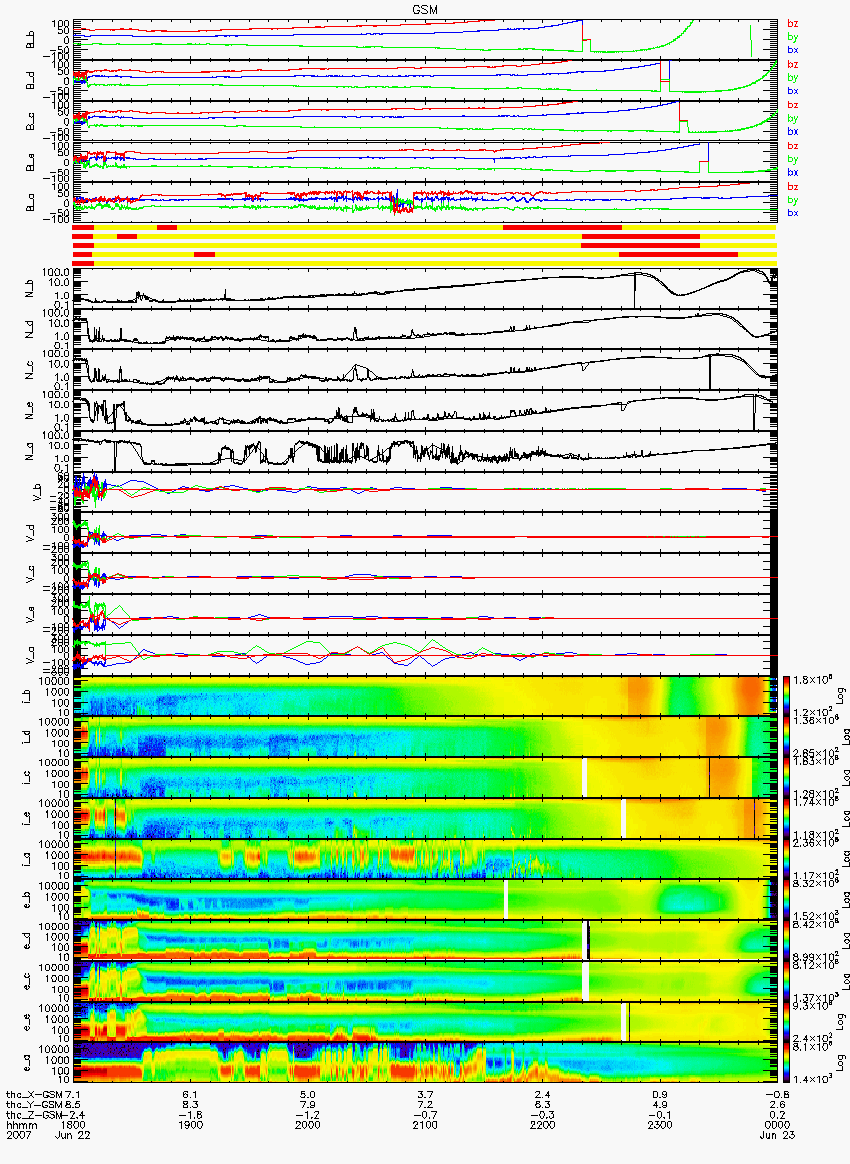Click the B_e magnetic field panel label
Screen dimensions: 850x1164
[x=30, y=162]
